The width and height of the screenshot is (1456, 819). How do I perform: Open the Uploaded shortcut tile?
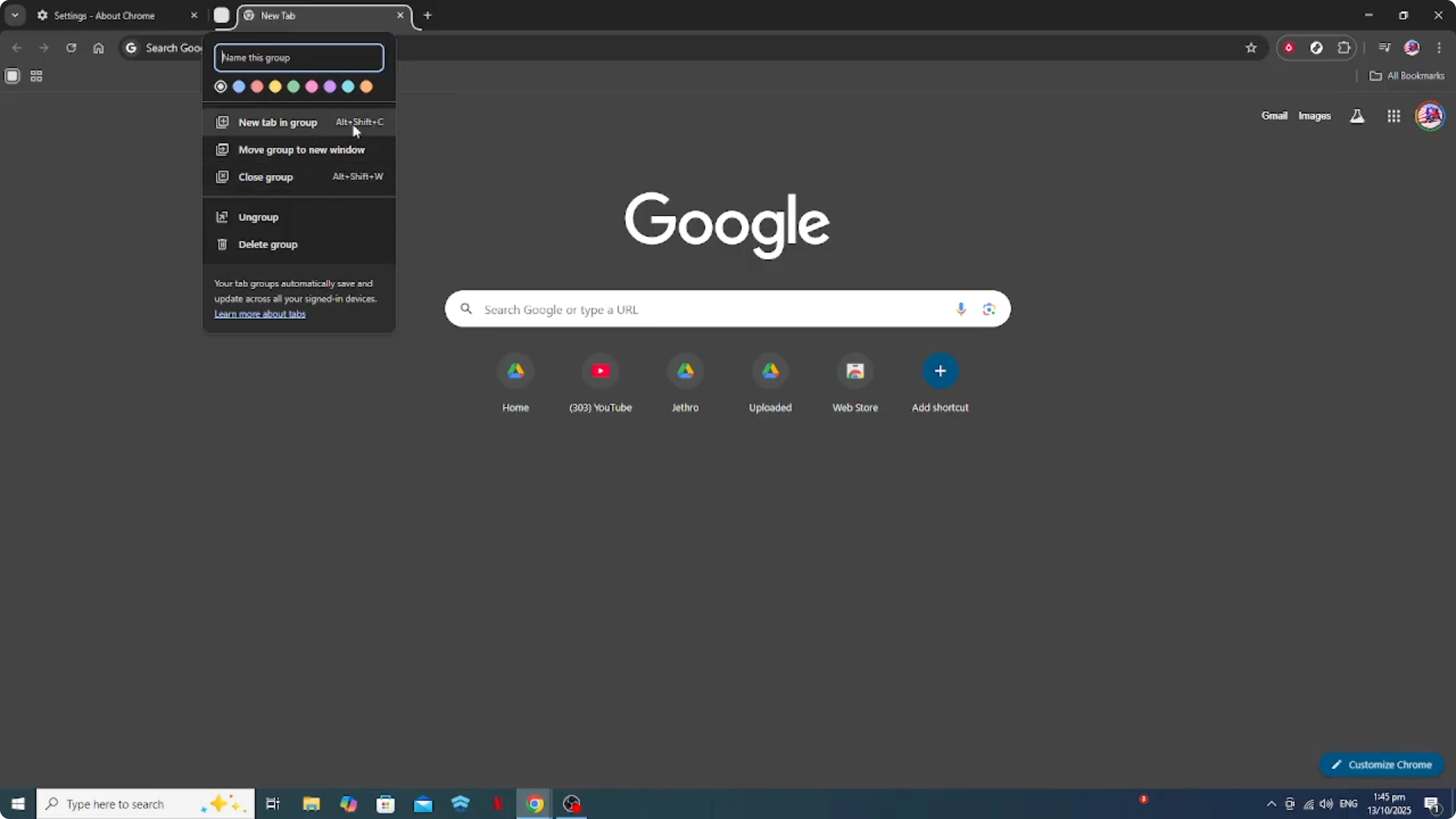pos(770,384)
